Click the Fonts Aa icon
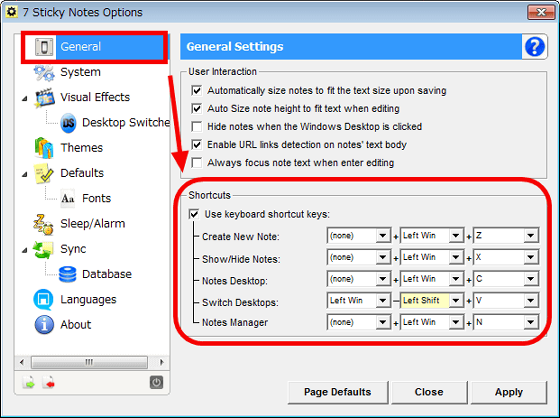This screenshot has width=560, height=418. 68,198
